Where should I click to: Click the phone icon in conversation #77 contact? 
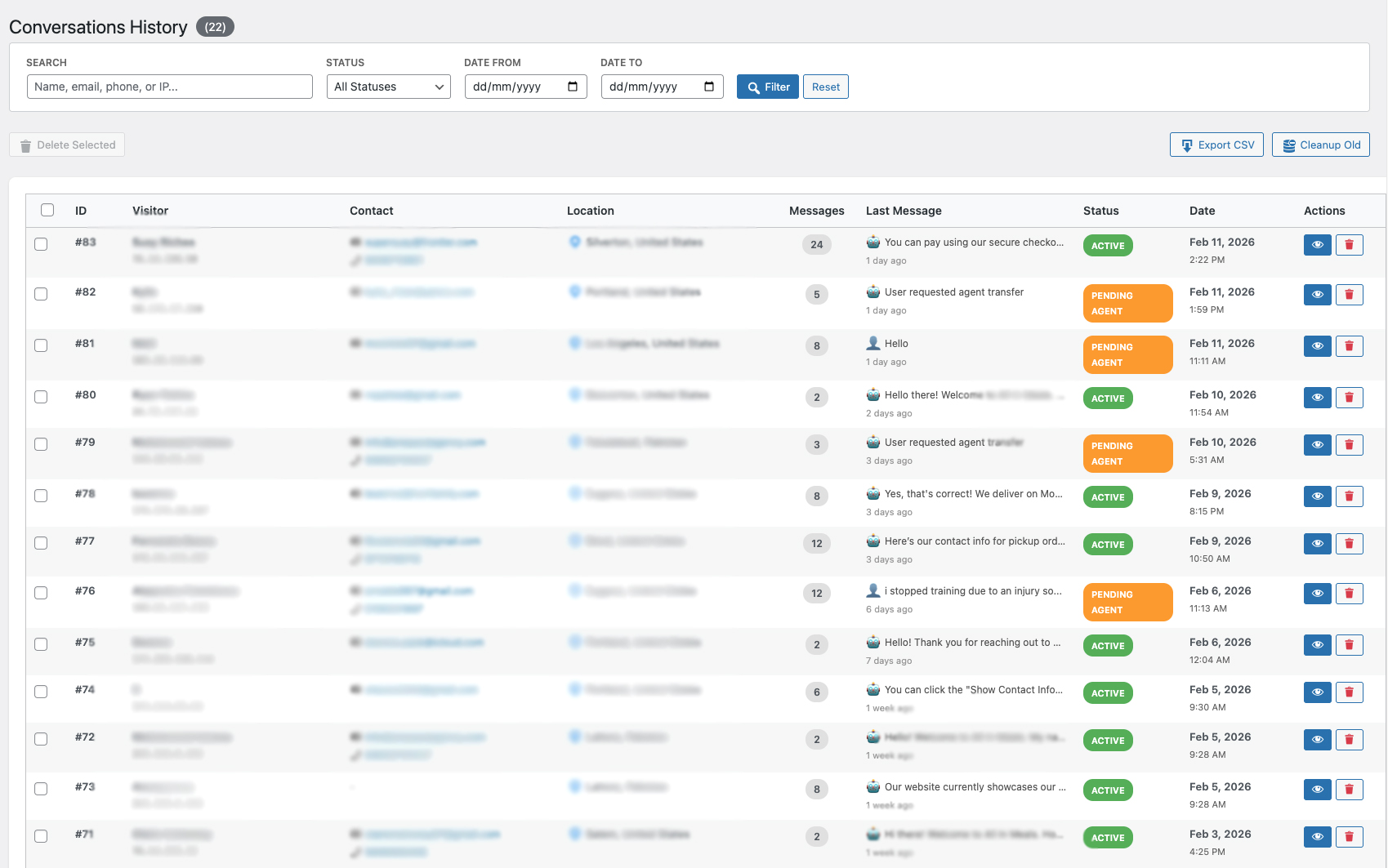355,559
